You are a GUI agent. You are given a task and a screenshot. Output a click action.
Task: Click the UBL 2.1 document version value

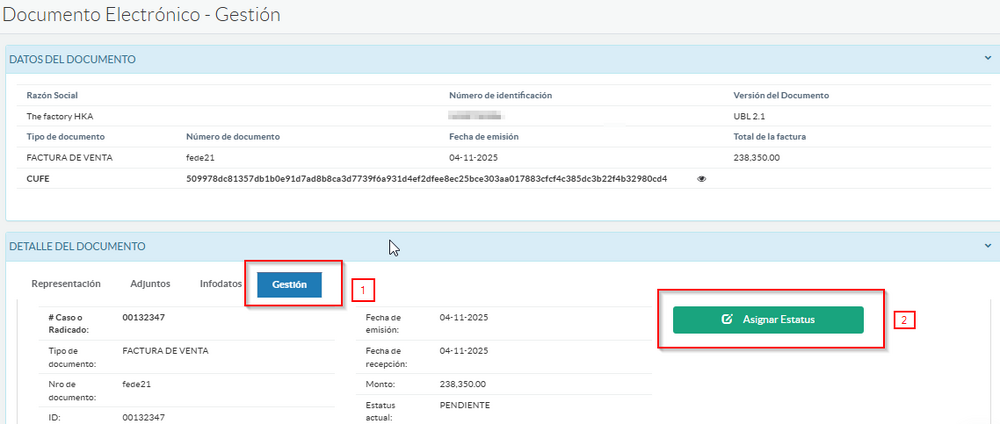point(749,116)
